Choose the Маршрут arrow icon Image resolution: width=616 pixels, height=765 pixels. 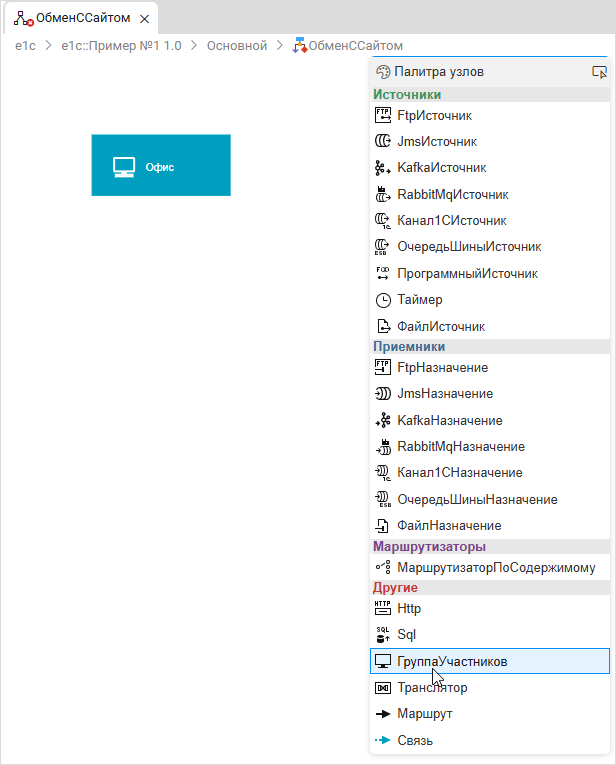click(x=381, y=714)
